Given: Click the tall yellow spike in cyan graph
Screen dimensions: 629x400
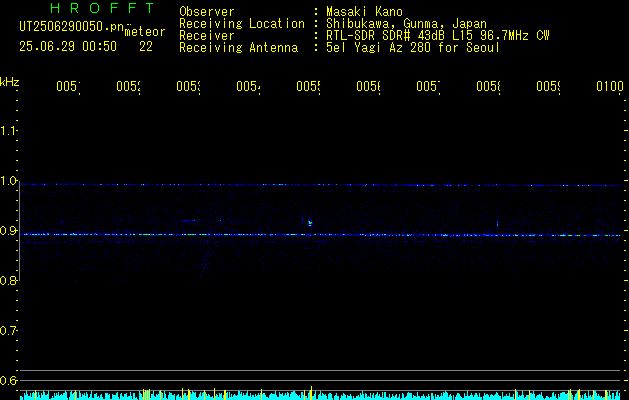Looking at the screenshot, I should click(312, 392).
